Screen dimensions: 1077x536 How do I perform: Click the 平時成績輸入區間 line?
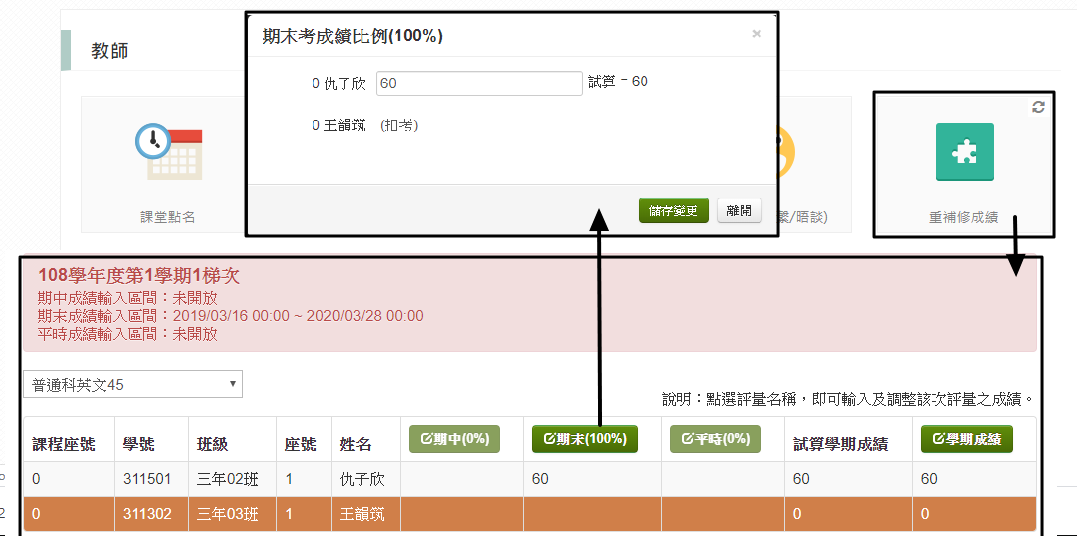tap(128, 334)
